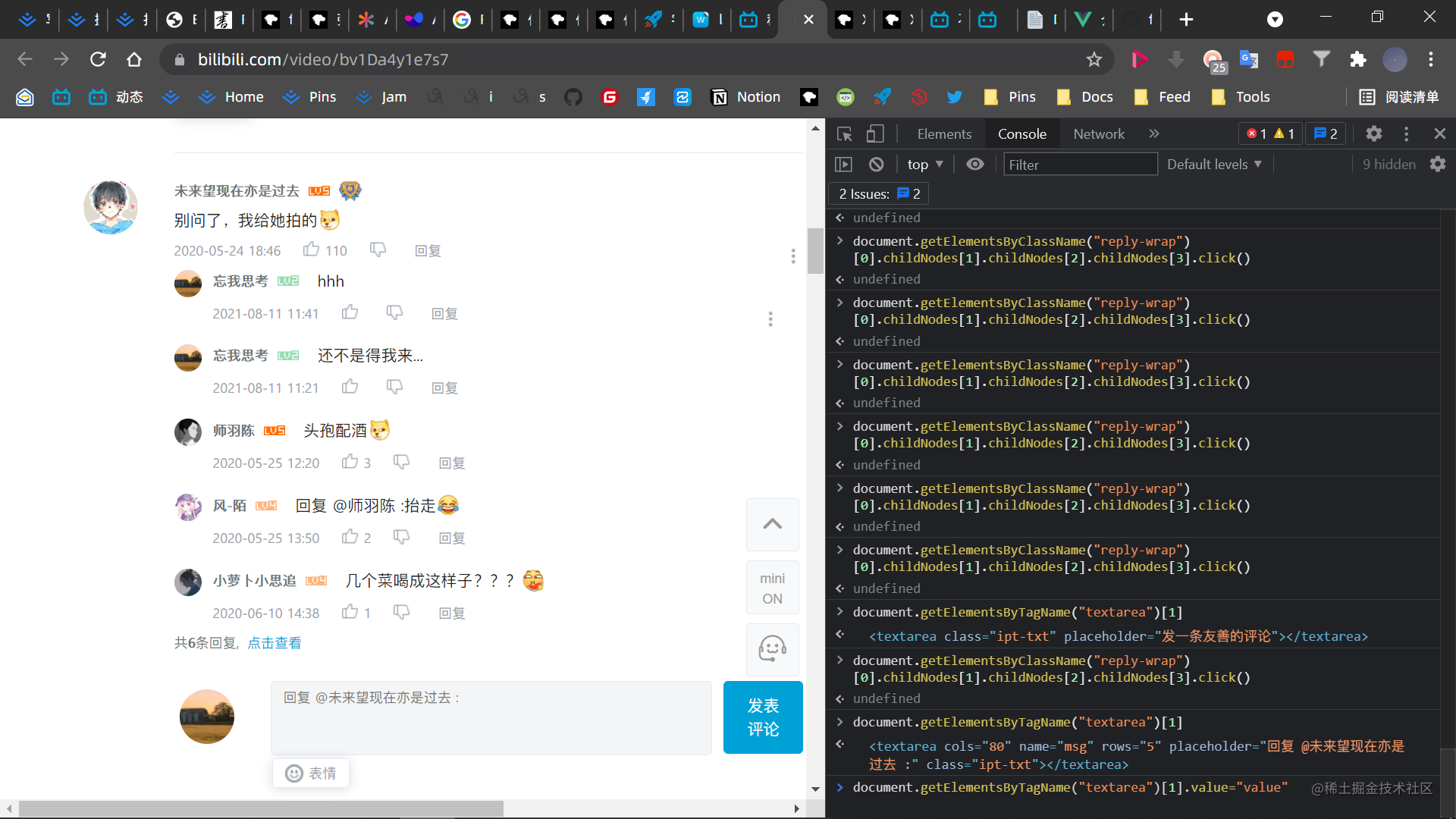Toggle the live expression eye icon
The width and height of the screenshot is (1456, 819).
[x=975, y=165]
